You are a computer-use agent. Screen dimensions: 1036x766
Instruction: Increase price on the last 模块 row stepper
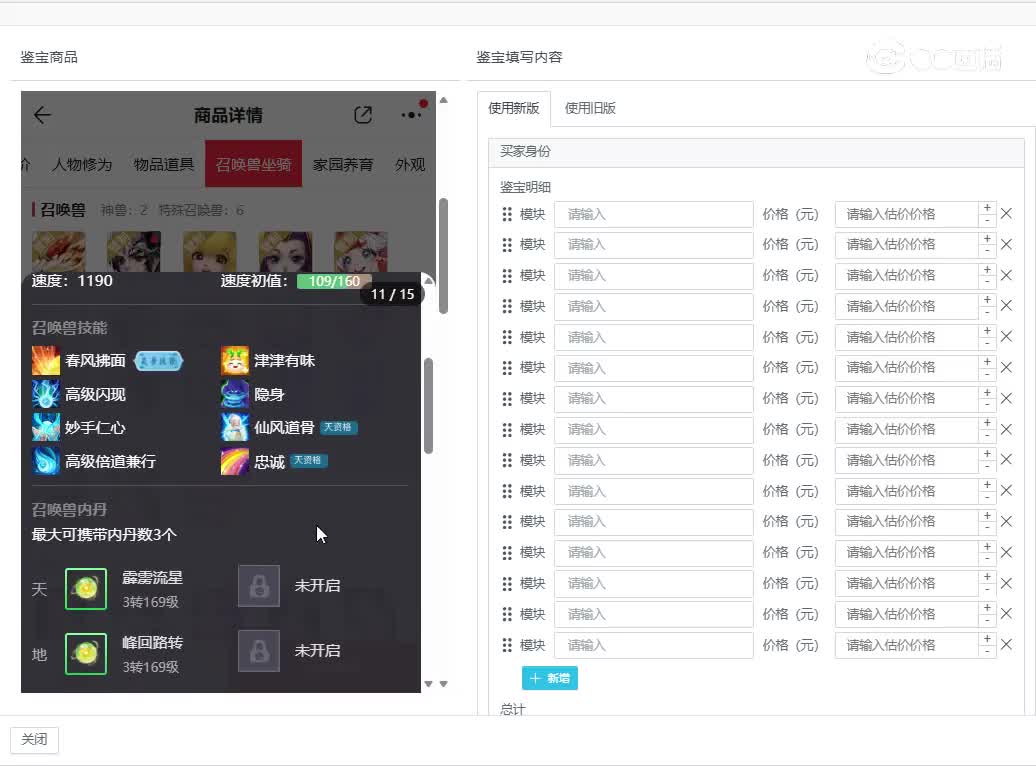[x=987, y=638]
